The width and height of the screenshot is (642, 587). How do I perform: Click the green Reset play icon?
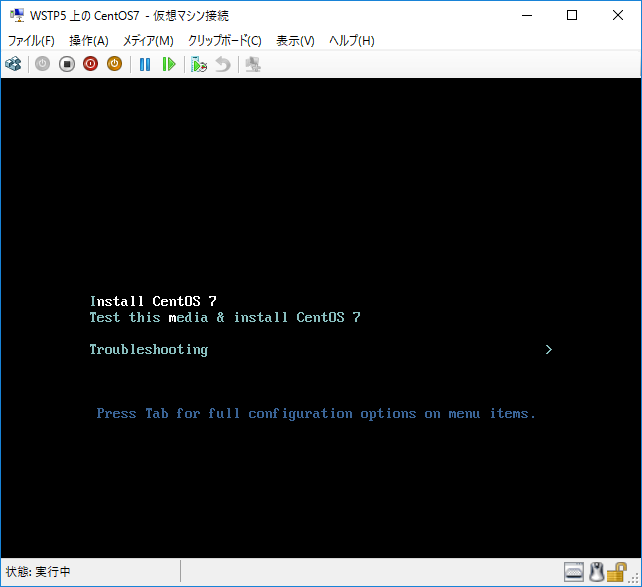(169, 64)
